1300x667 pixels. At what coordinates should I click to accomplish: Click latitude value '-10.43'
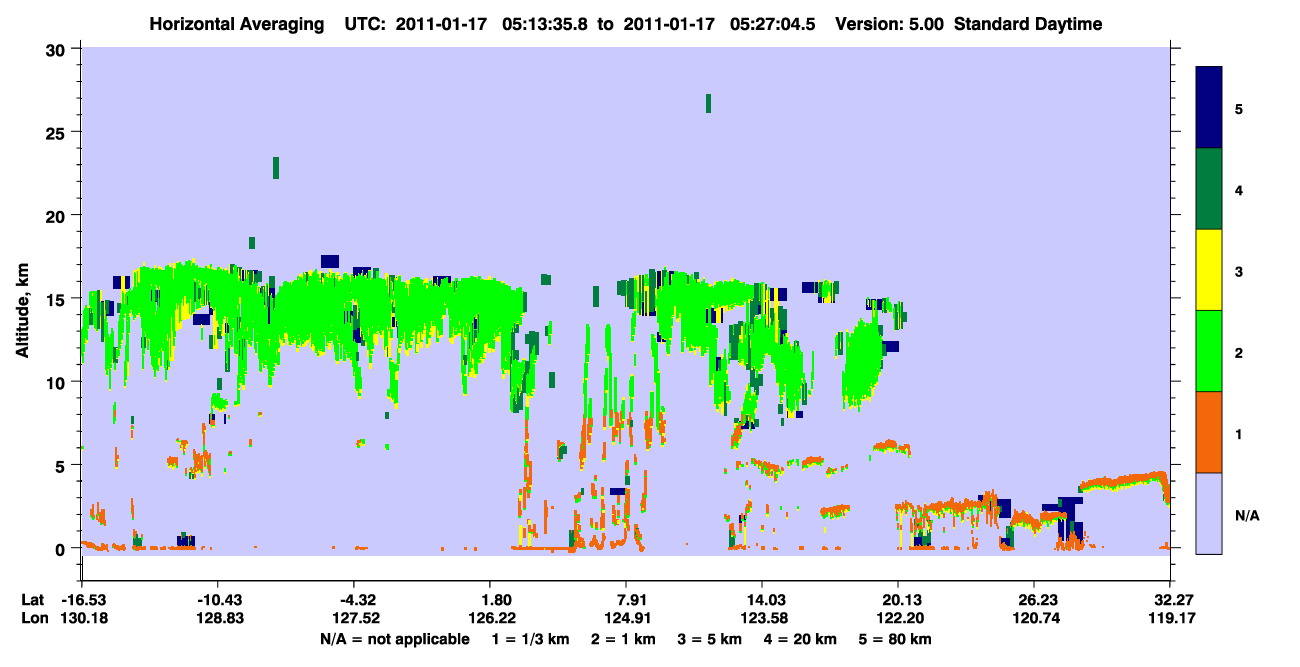218,600
